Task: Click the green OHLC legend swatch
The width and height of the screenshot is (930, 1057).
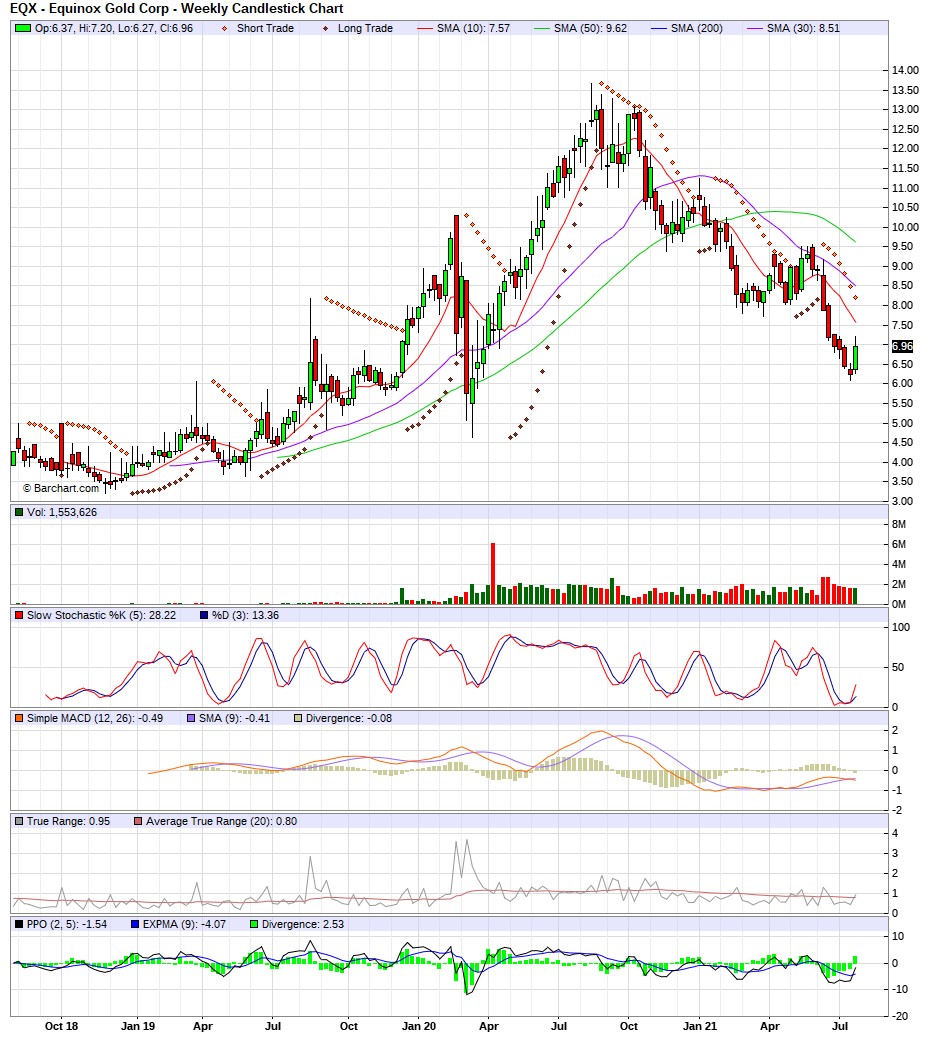Action: pyautogui.click(x=24, y=28)
